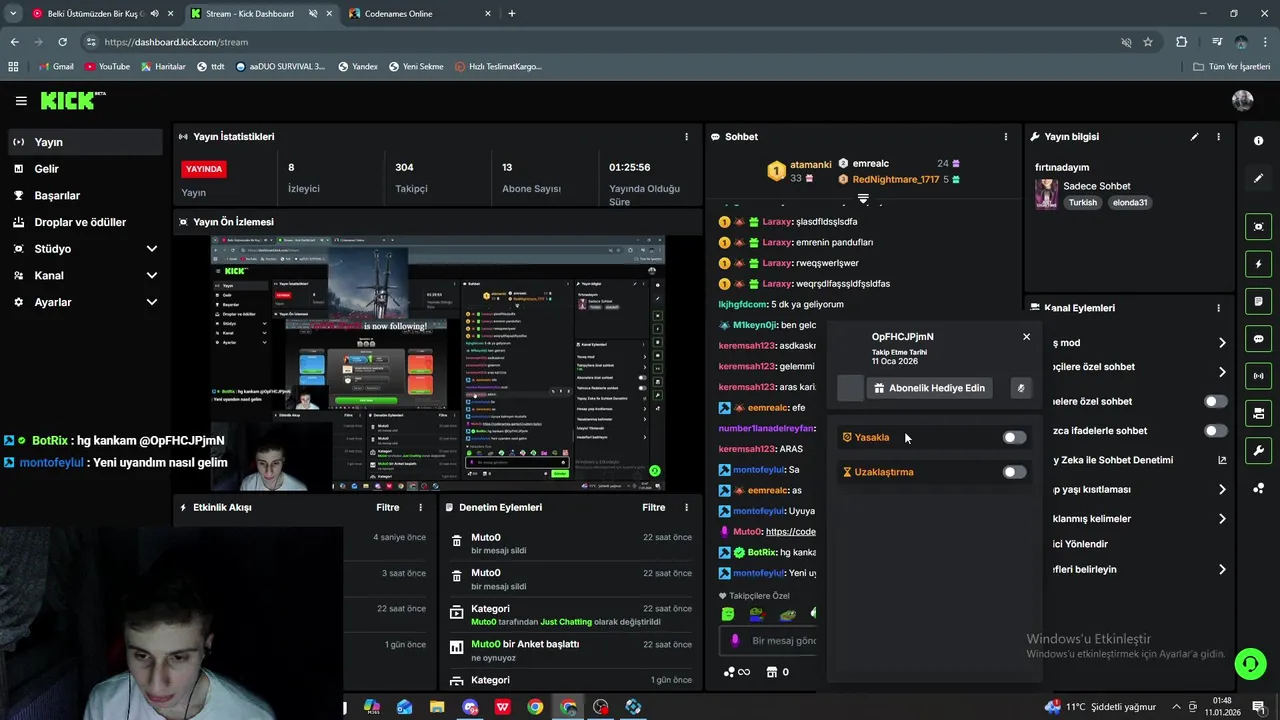Toggle the wrench stream info icon in the right sidebar

point(1258,450)
